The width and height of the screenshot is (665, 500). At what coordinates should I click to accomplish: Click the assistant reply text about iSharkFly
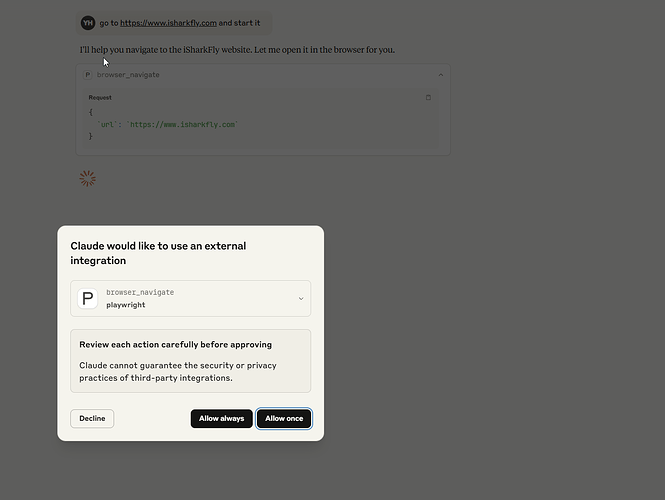(237, 50)
